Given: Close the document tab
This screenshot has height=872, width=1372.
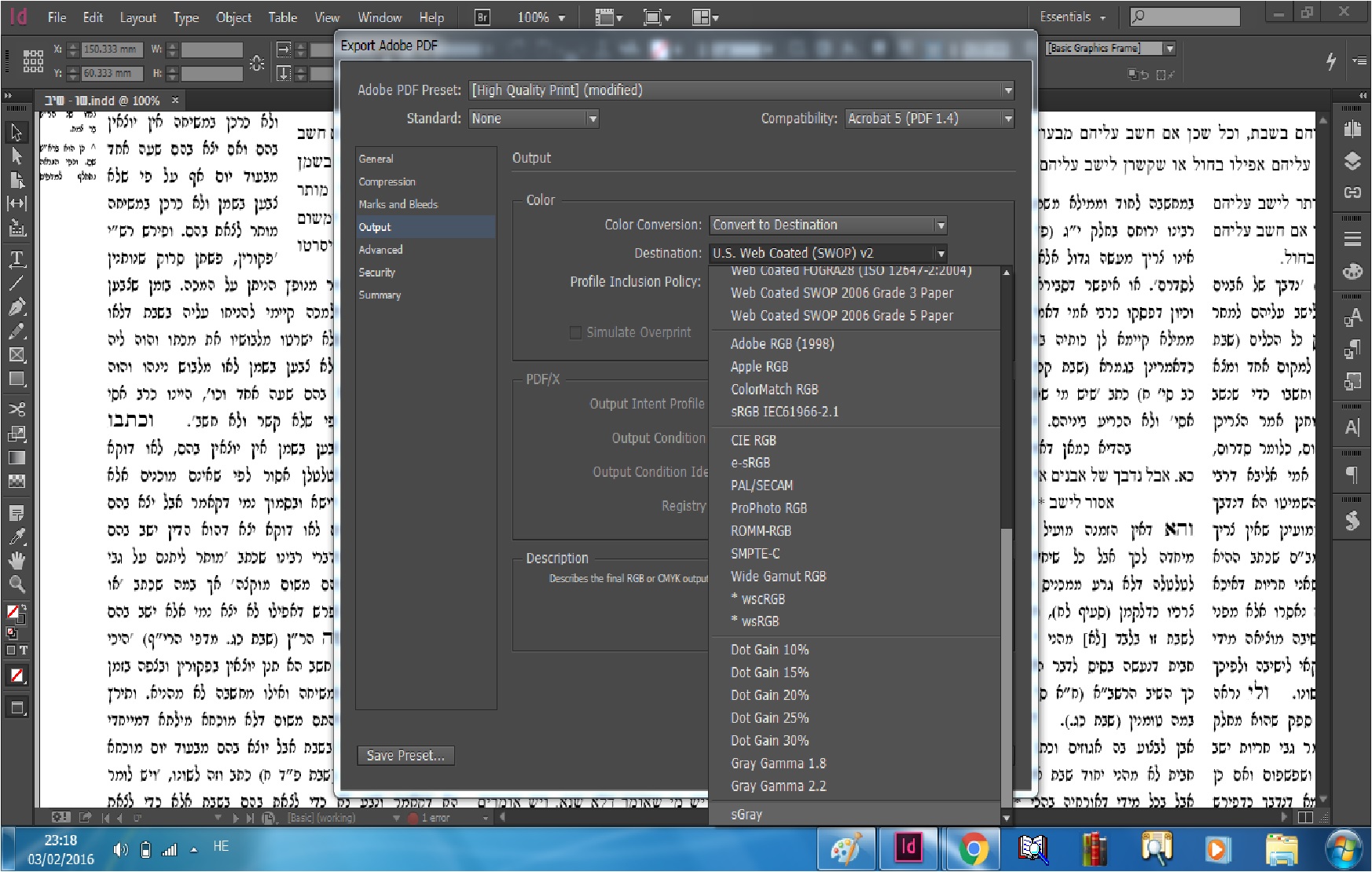Looking at the screenshot, I should (175, 101).
